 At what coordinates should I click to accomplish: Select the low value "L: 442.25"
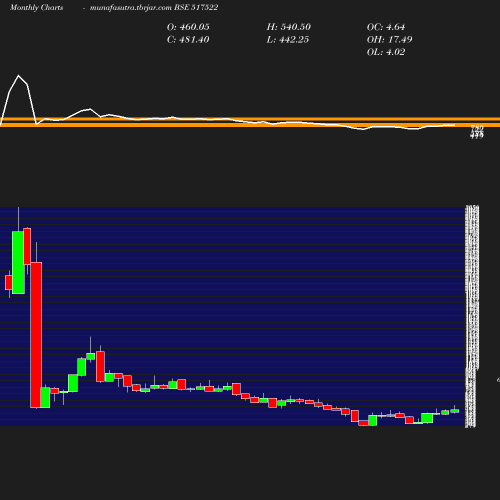288,40
